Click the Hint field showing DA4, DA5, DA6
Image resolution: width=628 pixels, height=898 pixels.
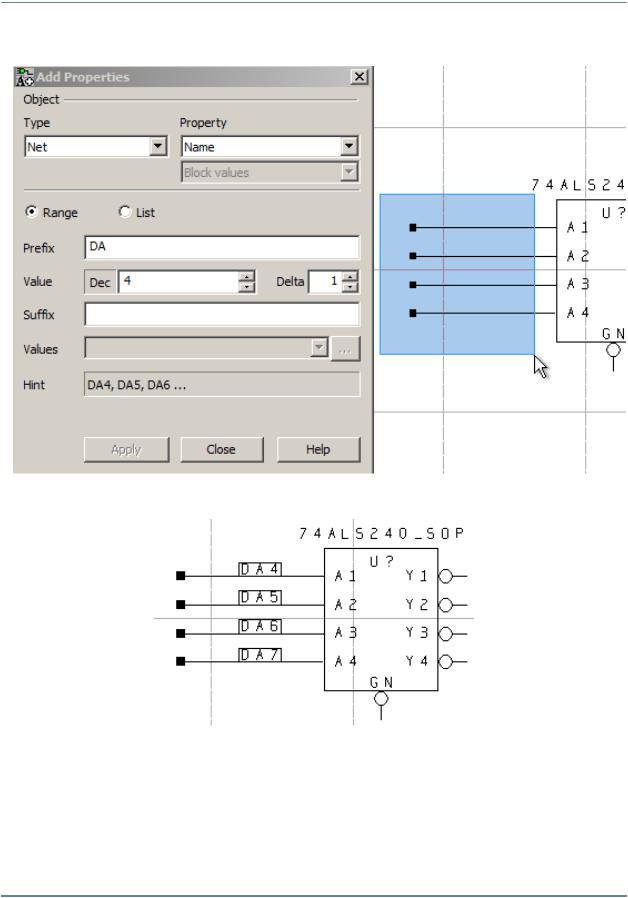coord(222,384)
